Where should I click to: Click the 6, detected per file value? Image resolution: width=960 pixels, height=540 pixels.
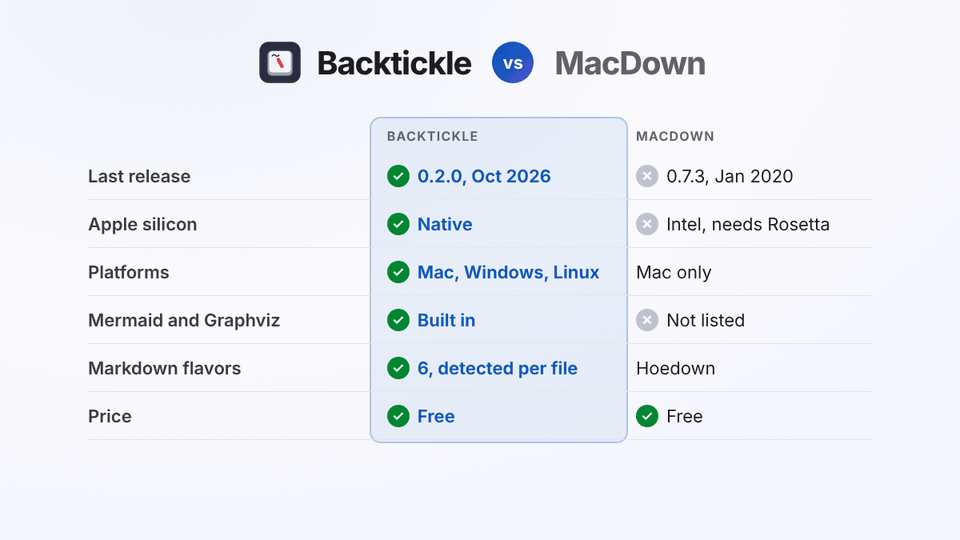[x=497, y=369]
